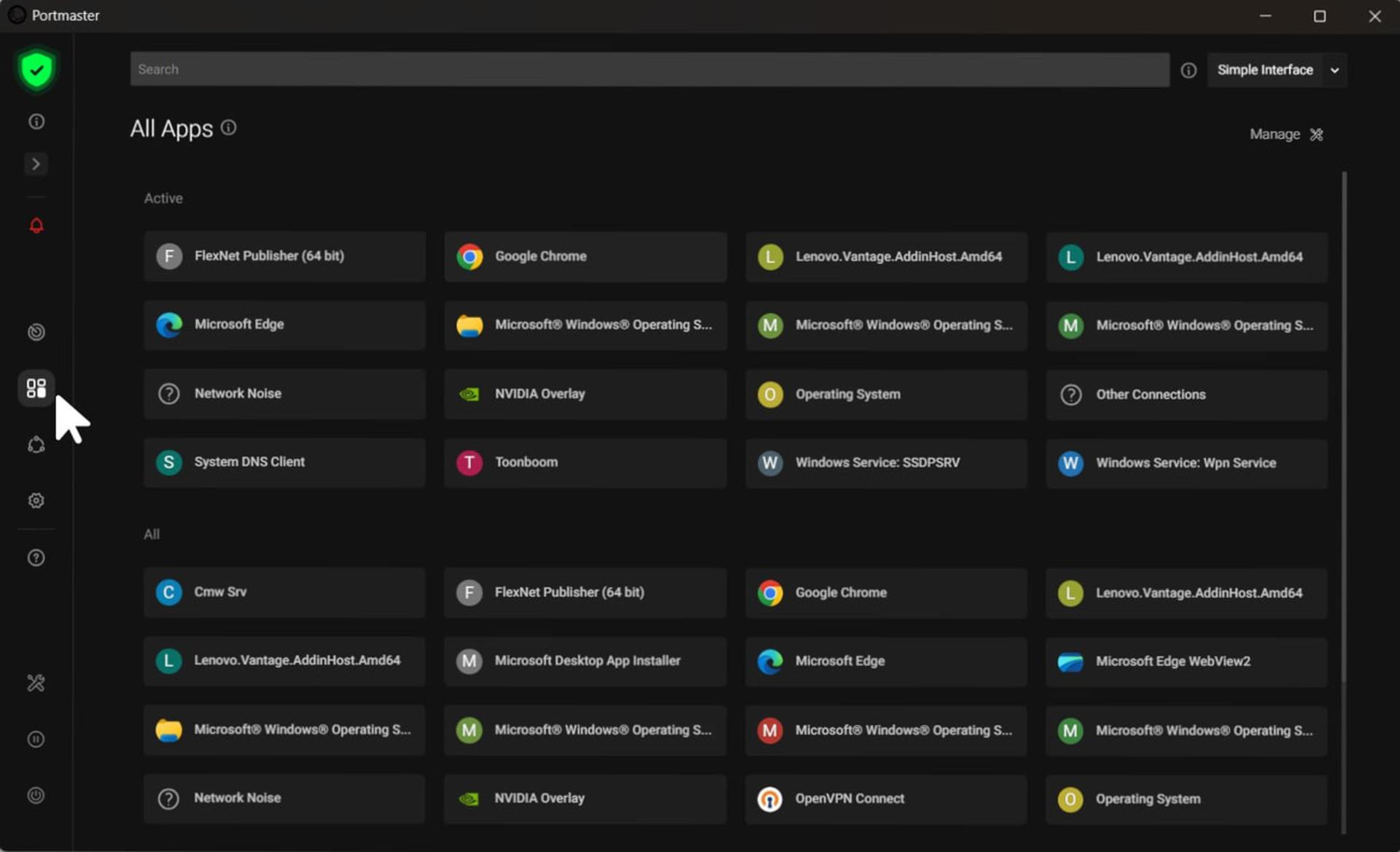1400x852 pixels.
Task: Select the Apps grid icon in sidebar
Action: click(36, 388)
